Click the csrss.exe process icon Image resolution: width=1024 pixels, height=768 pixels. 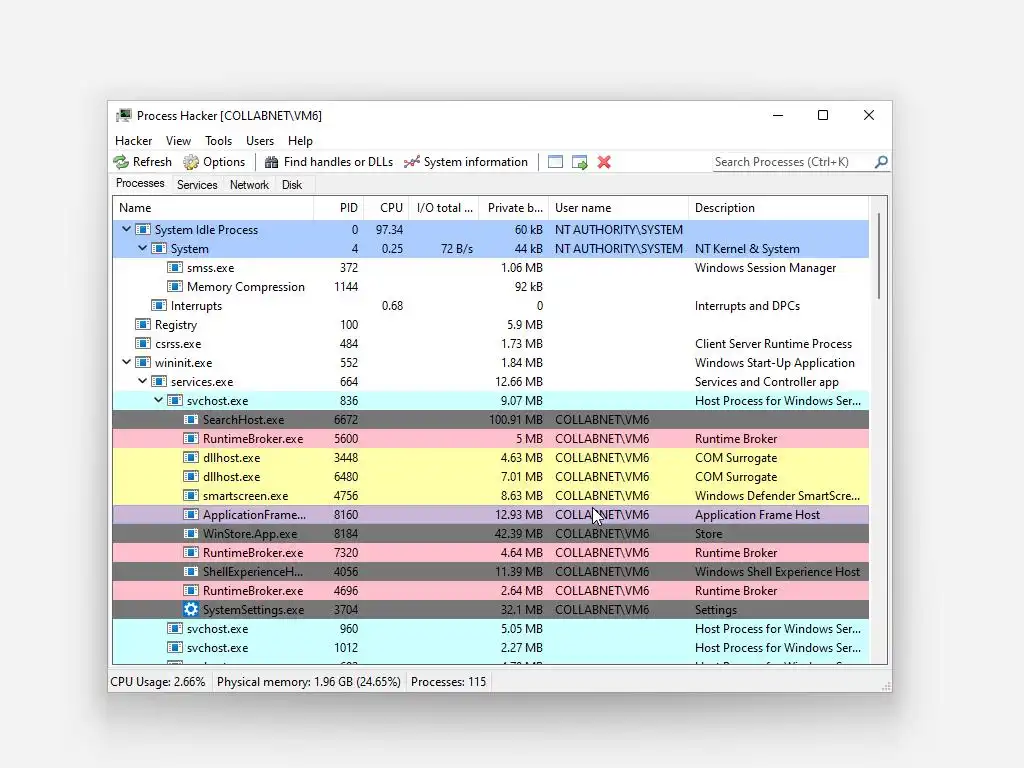click(142, 344)
